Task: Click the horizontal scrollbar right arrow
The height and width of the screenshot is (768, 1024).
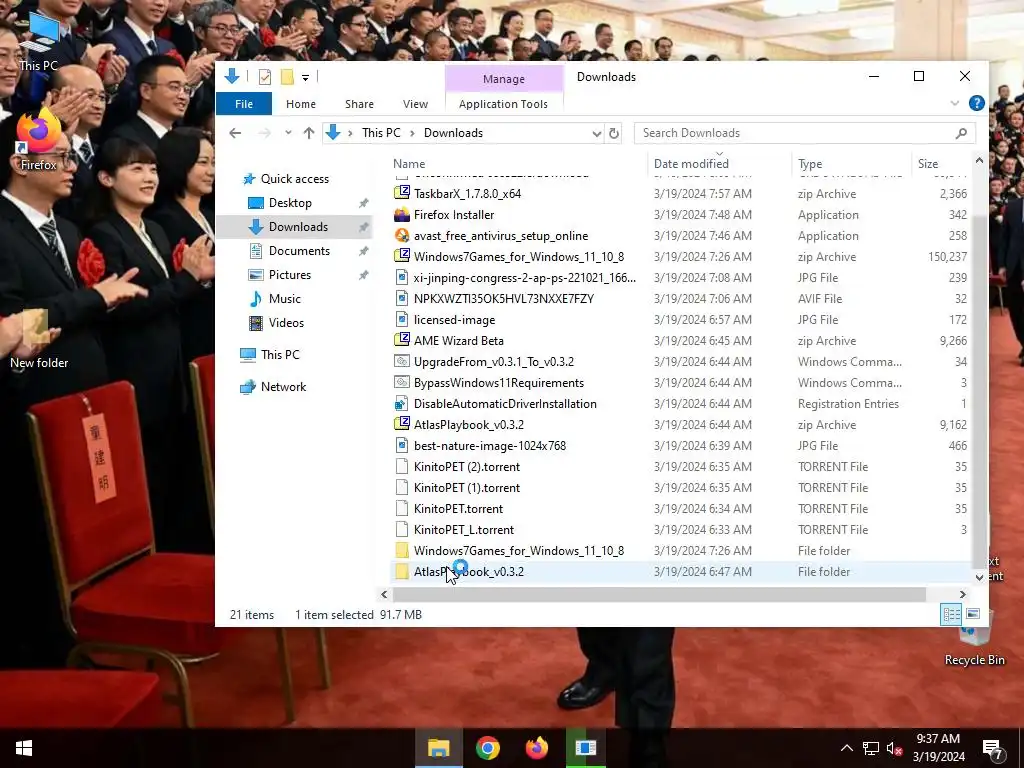Action: coord(962,594)
